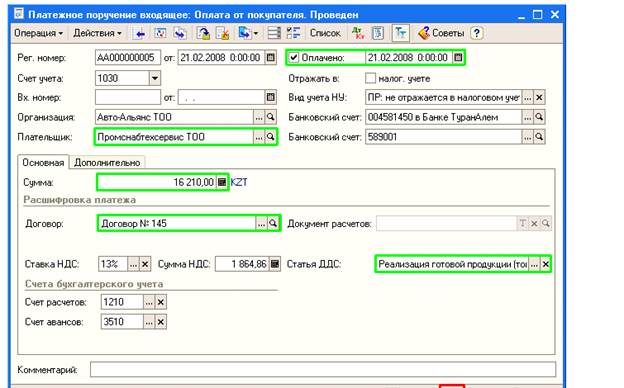This screenshot has width=624, height=388.
Task: Click the create-based-on document icon
Action: (x=244, y=33)
